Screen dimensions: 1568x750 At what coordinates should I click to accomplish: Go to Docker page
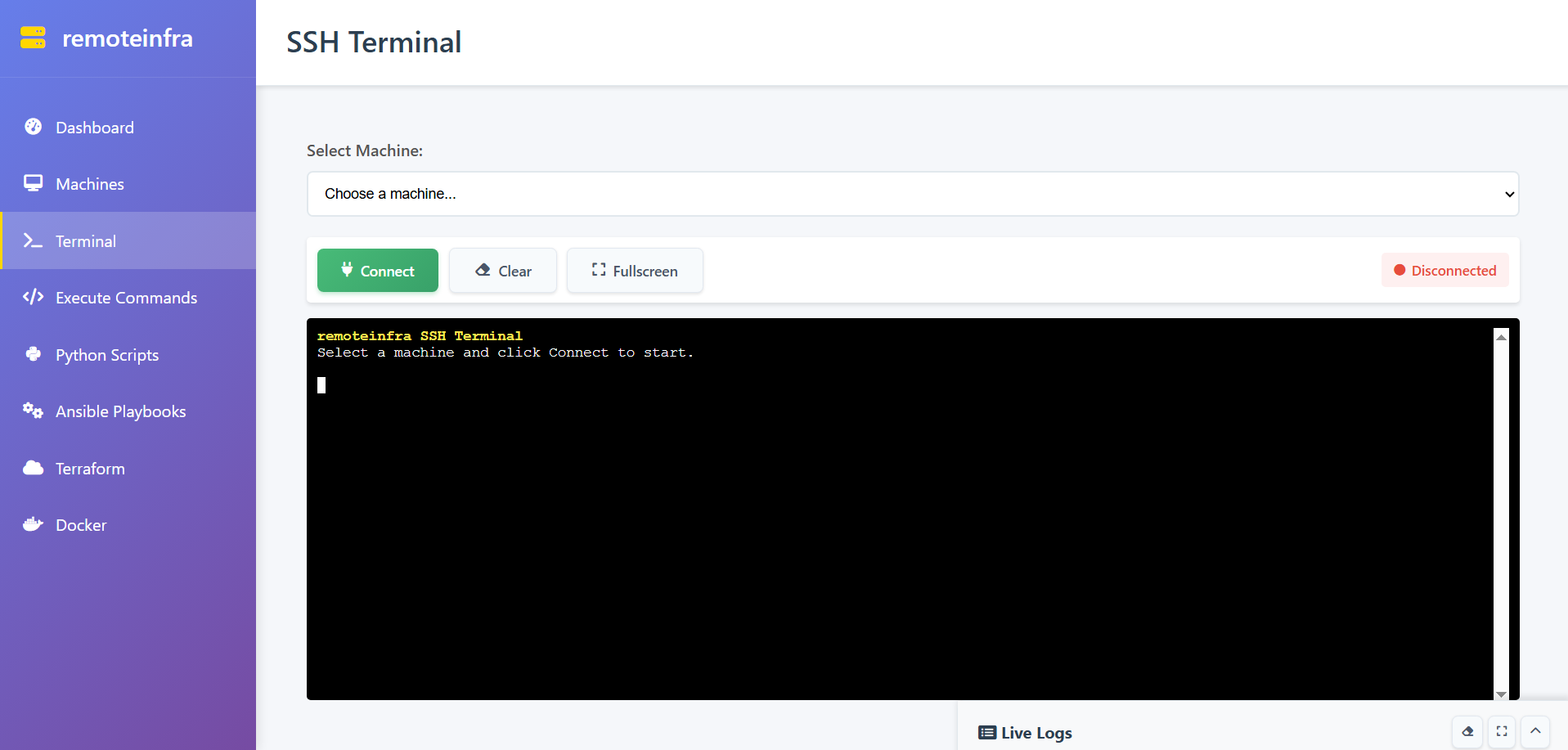point(128,524)
